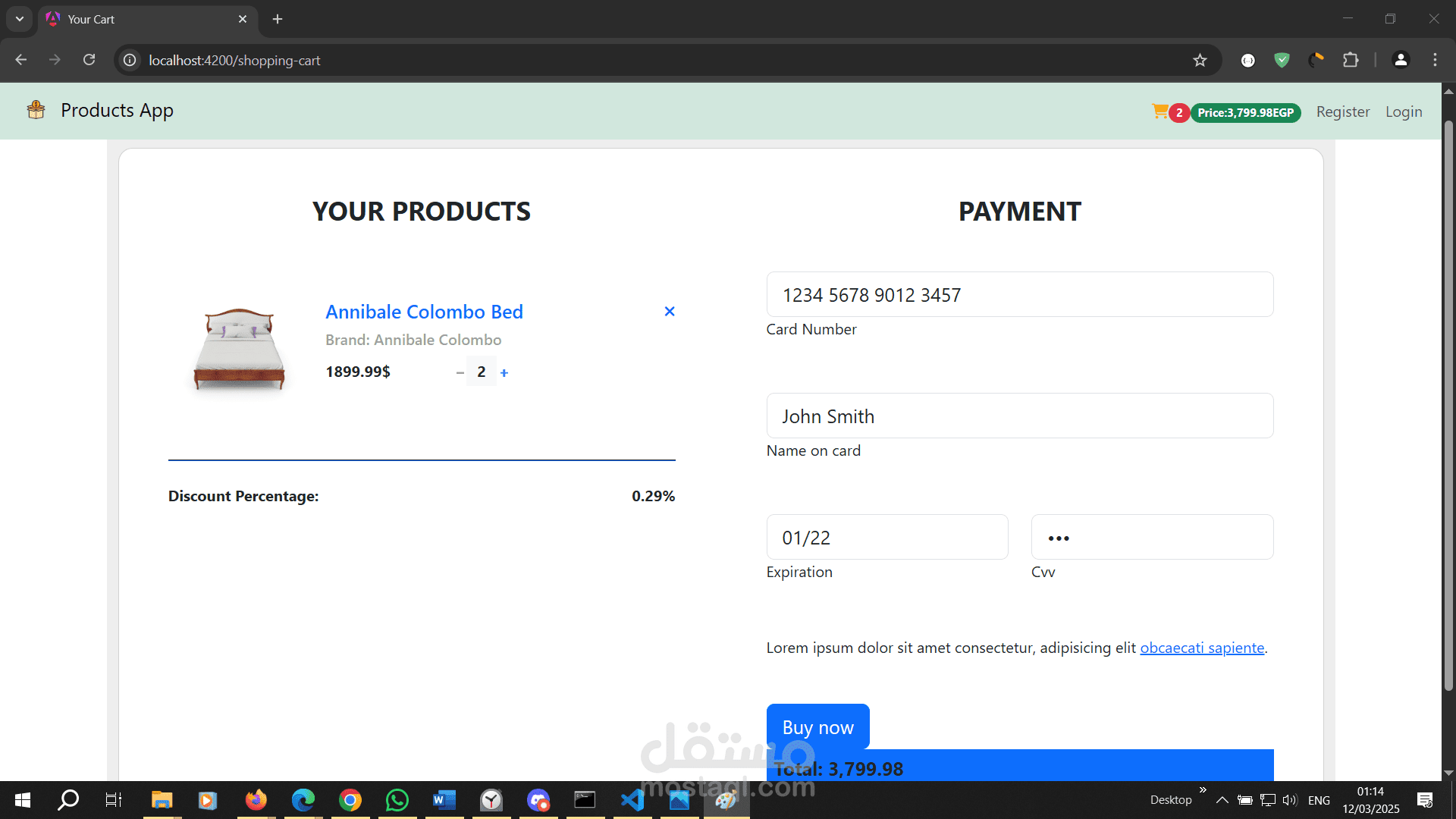Screen dimensions: 1456x819
Task: Bookmark this page with star icon
Action: (x=1200, y=60)
